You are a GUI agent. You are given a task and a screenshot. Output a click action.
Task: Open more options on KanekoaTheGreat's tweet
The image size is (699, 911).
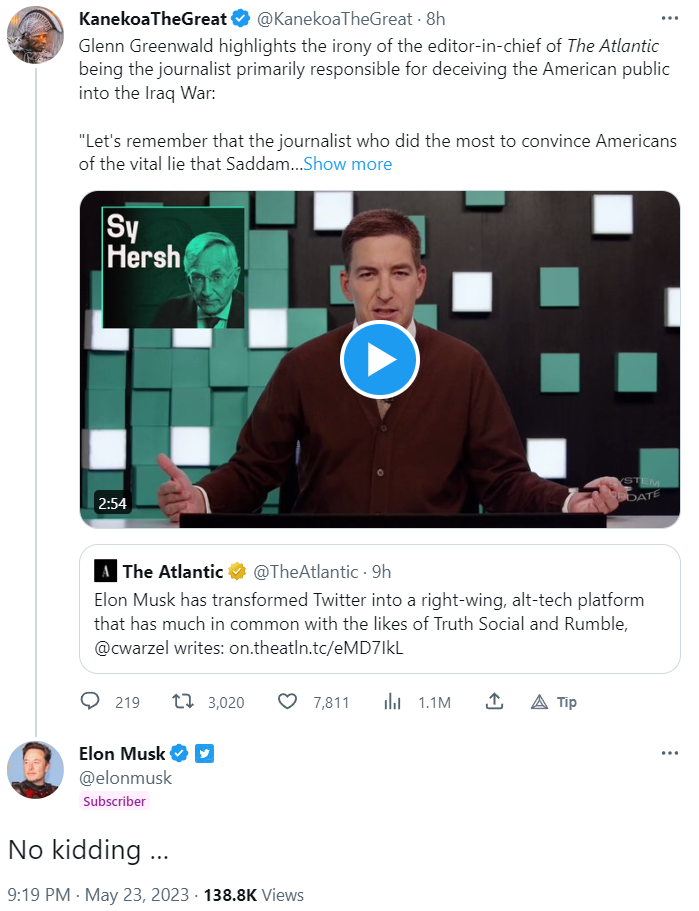[x=669, y=18]
